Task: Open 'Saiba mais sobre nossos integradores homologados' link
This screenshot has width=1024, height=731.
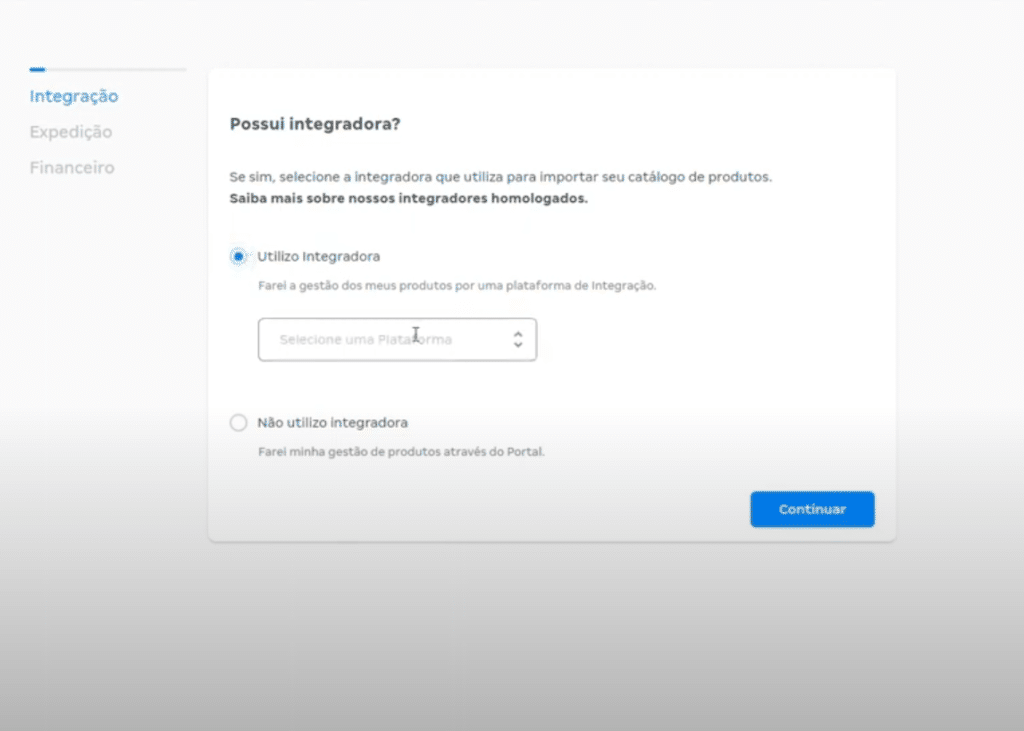Action: point(409,199)
